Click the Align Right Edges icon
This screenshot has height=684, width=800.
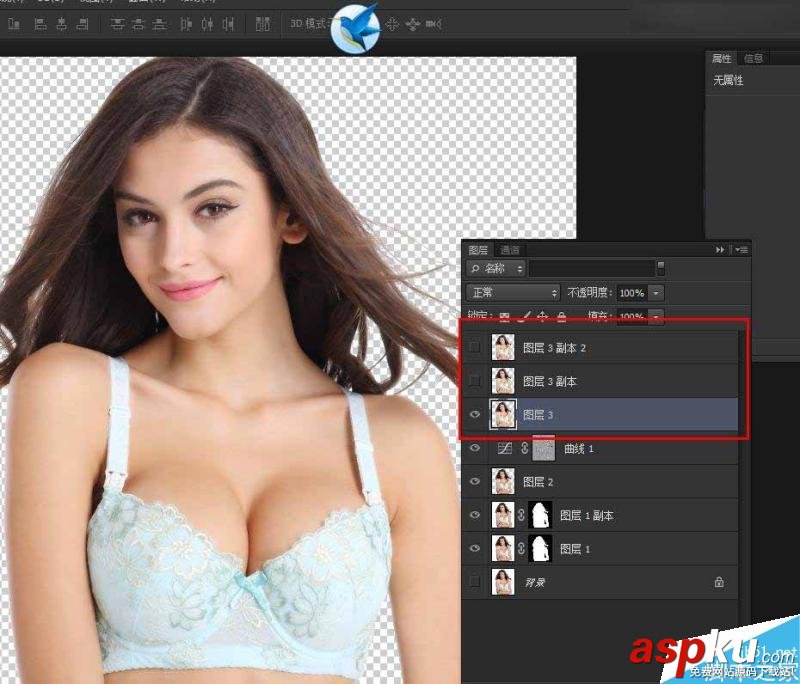pyautogui.click(x=82, y=23)
